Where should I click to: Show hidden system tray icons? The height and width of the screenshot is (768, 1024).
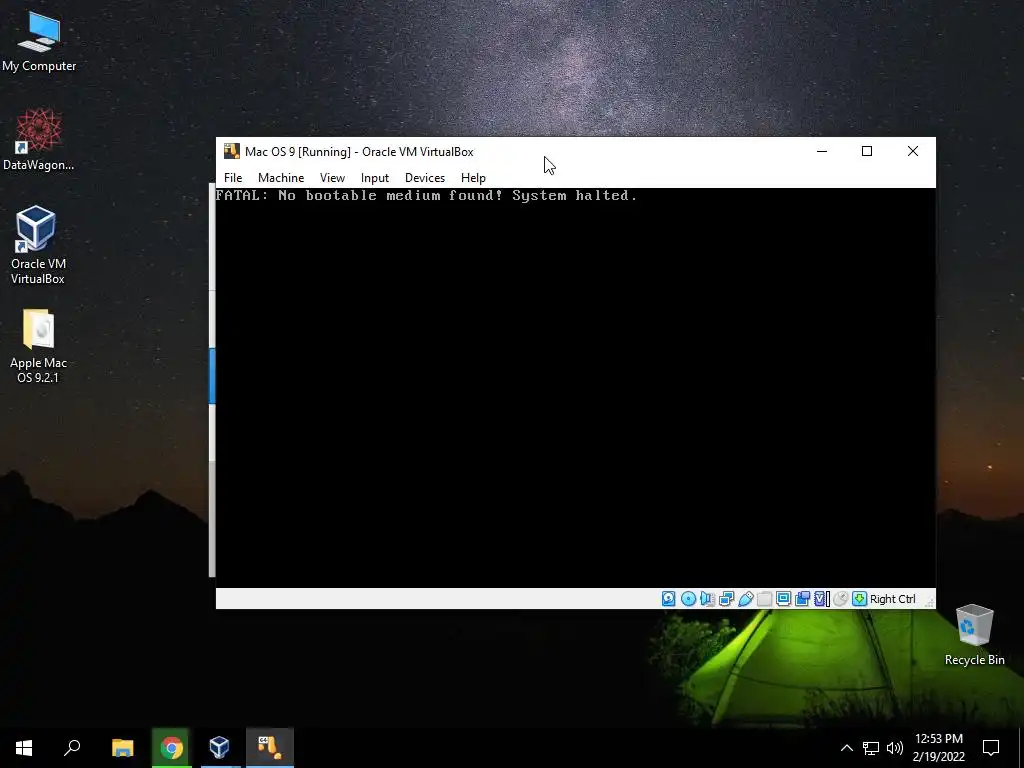tap(846, 748)
